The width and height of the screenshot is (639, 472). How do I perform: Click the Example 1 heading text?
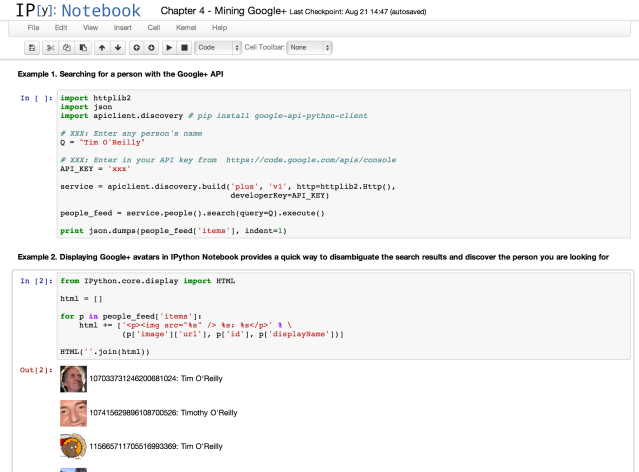coord(120,74)
